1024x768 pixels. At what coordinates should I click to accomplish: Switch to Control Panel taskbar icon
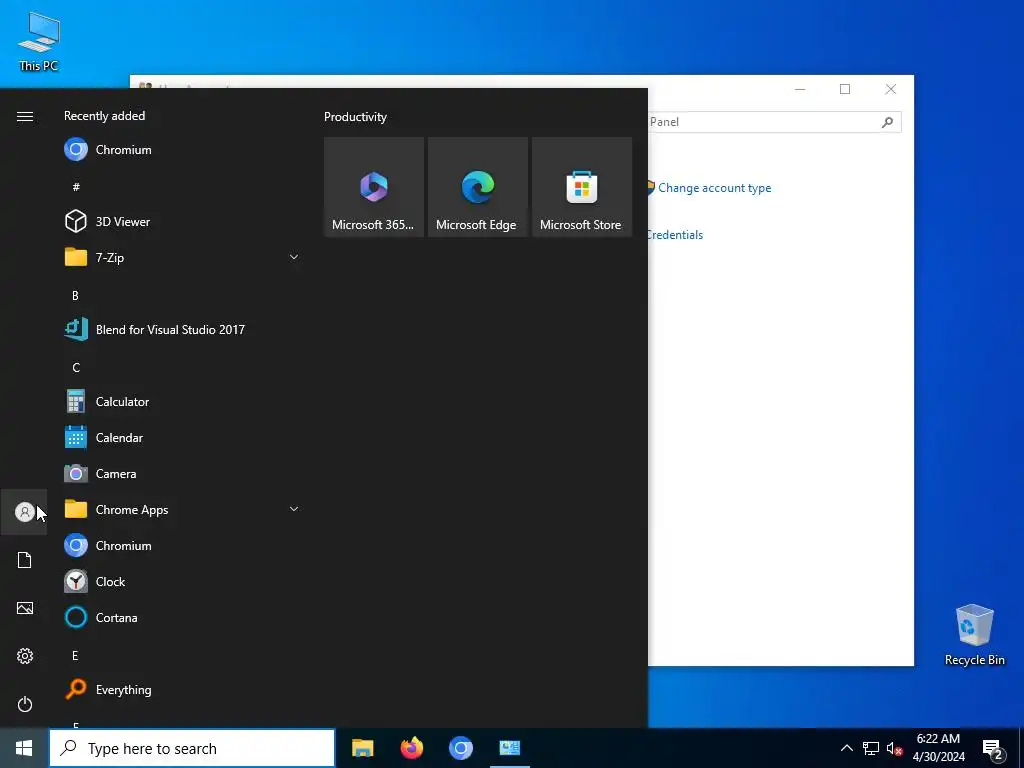[509, 748]
